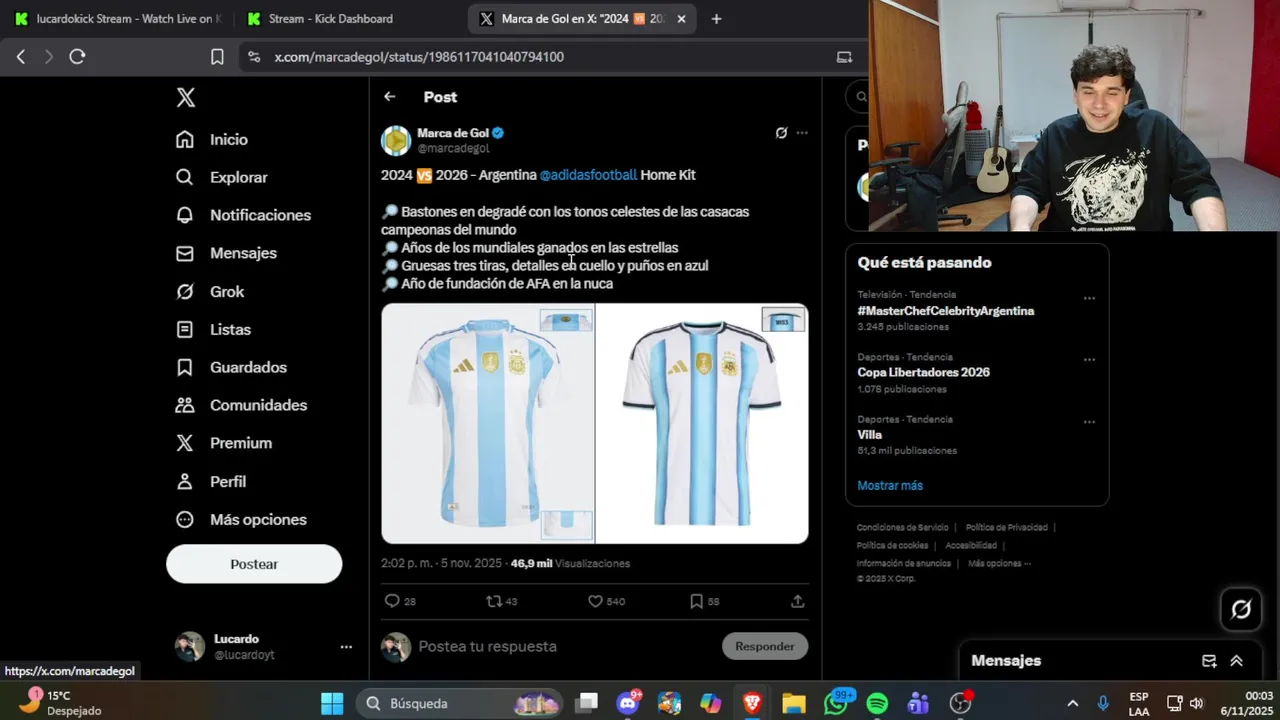Open post more options dots
The width and height of the screenshot is (1280, 720).
tap(802, 133)
